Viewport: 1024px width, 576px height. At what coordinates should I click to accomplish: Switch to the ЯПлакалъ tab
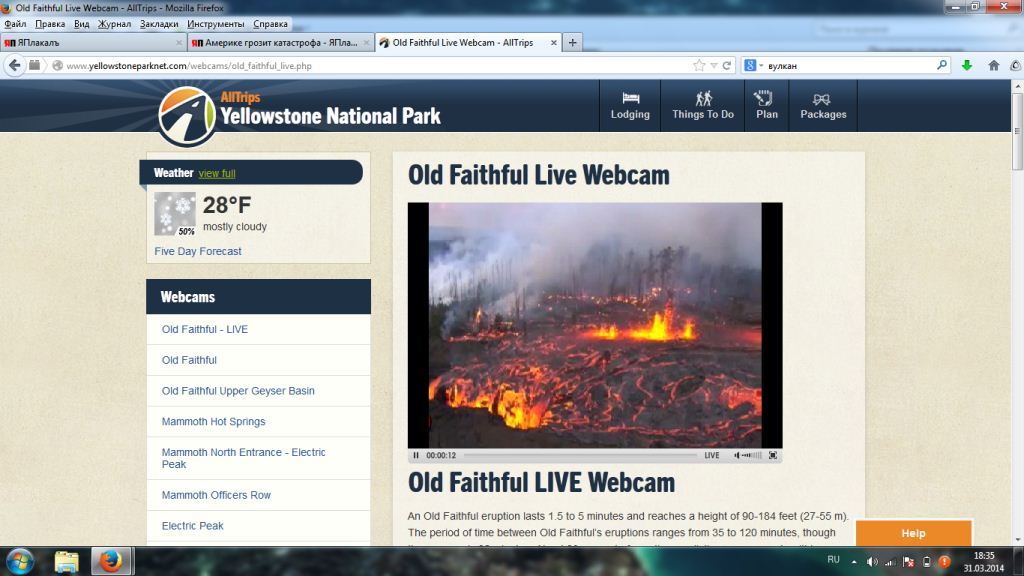pos(93,42)
